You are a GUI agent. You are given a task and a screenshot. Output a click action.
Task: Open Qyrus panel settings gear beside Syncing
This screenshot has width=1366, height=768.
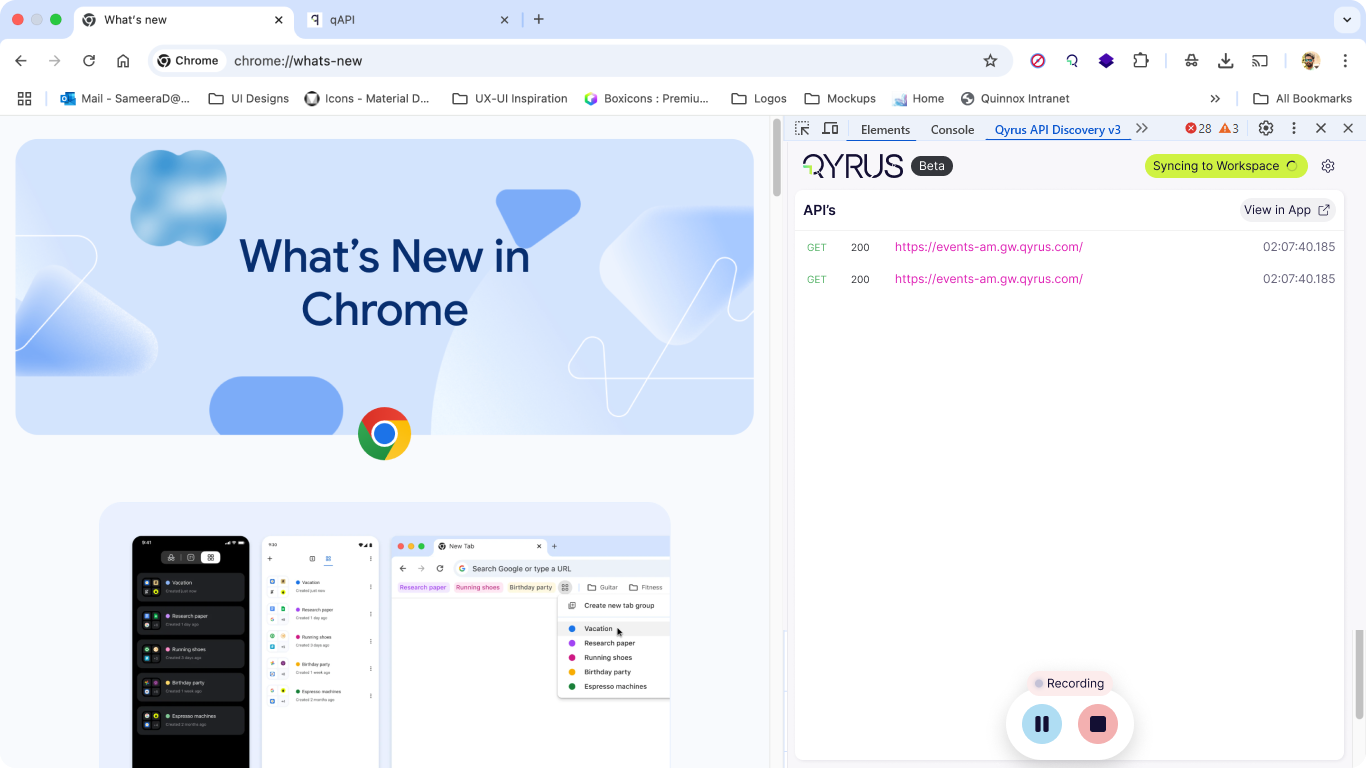(1328, 166)
